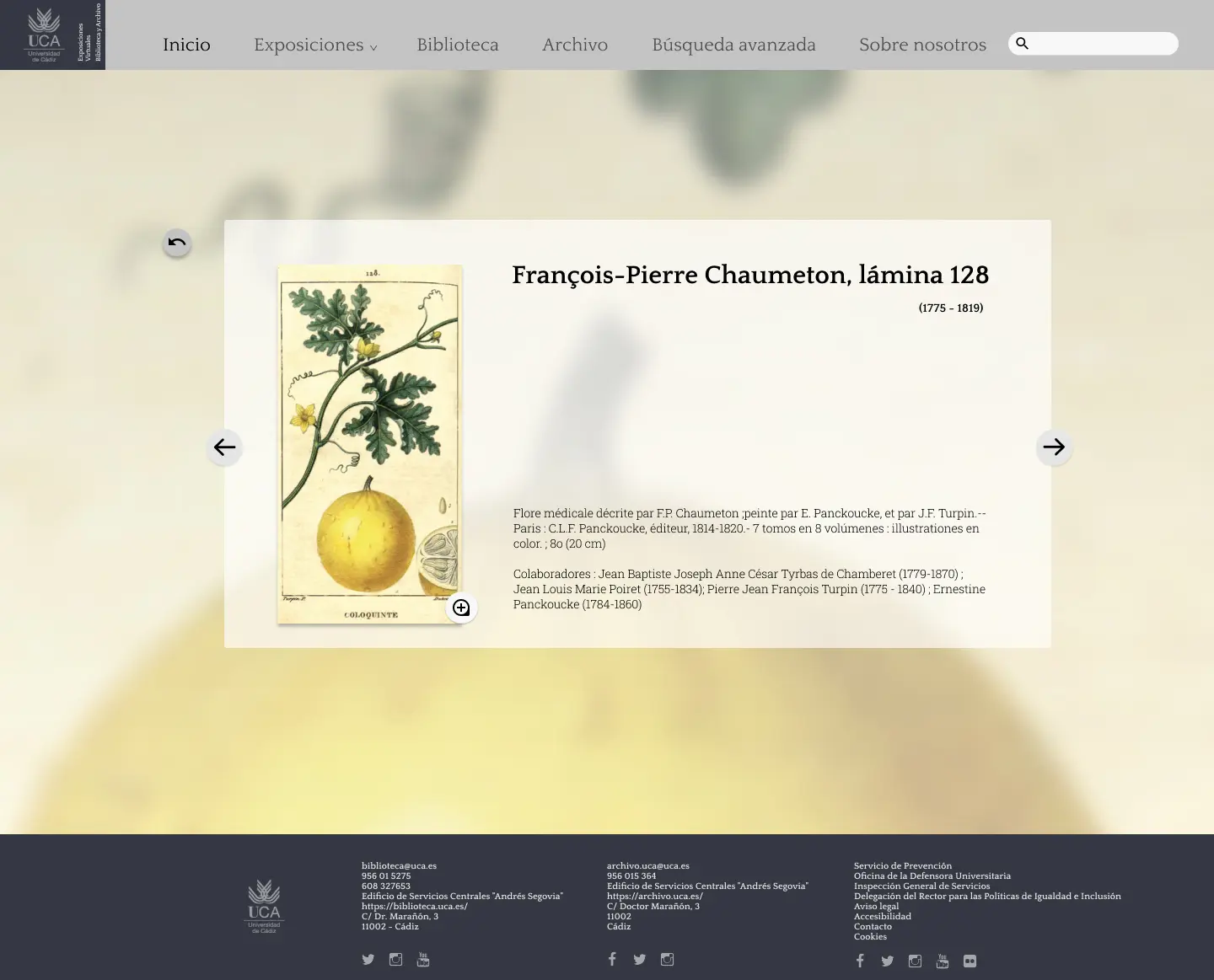Open the Servicio de Prevención link

[x=903, y=865]
